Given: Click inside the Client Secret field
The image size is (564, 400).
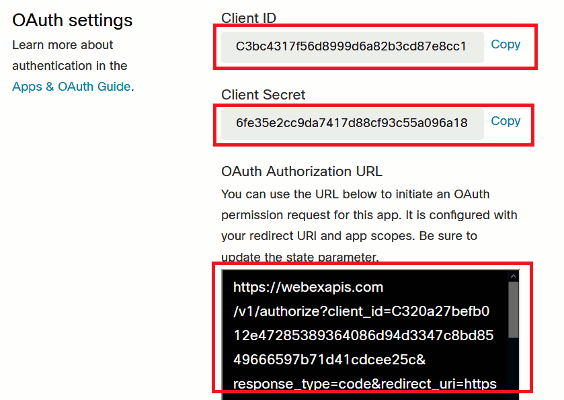Looking at the screenshot, I should 352,123.
